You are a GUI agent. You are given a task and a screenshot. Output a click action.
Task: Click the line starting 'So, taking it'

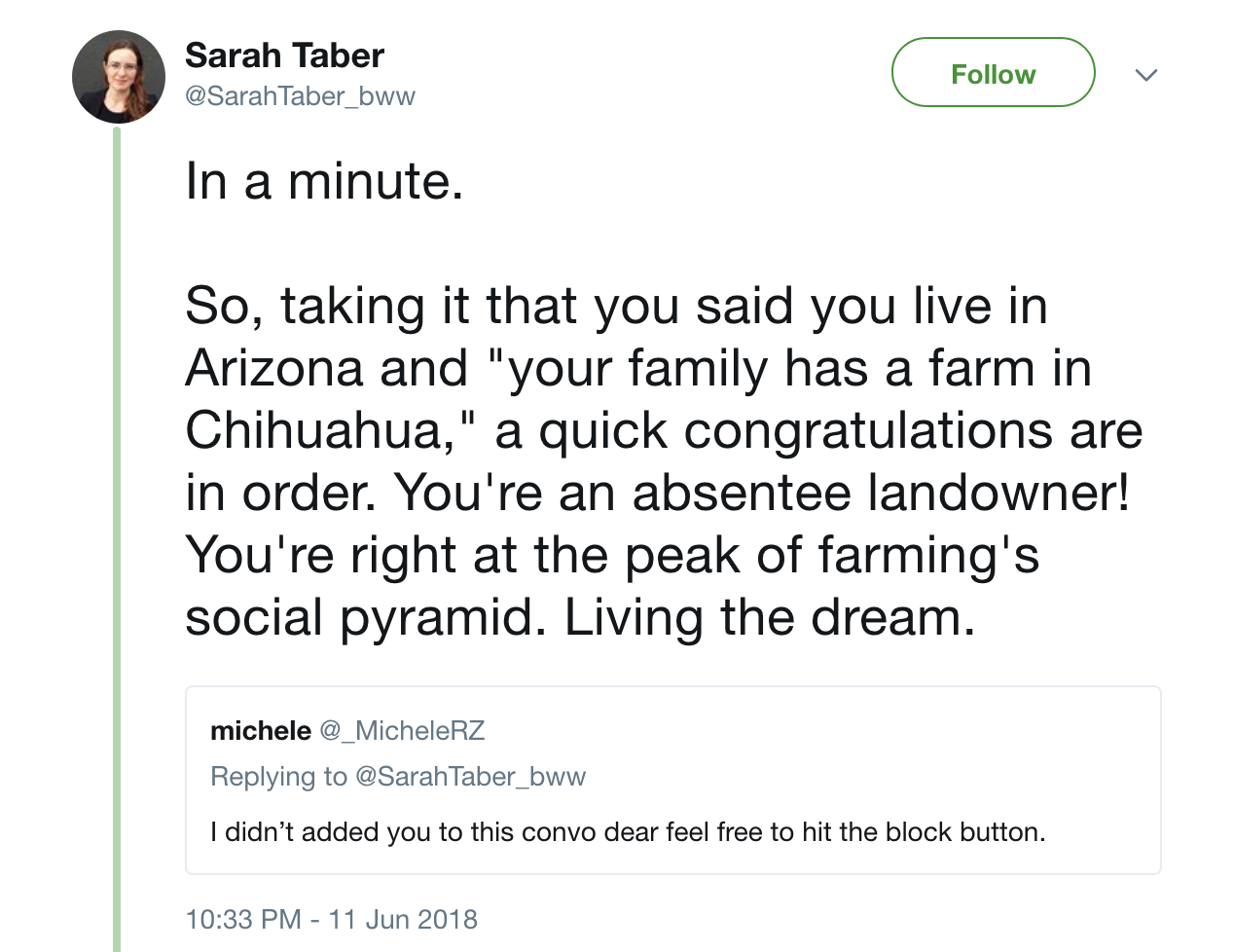(x=615, y=306)
